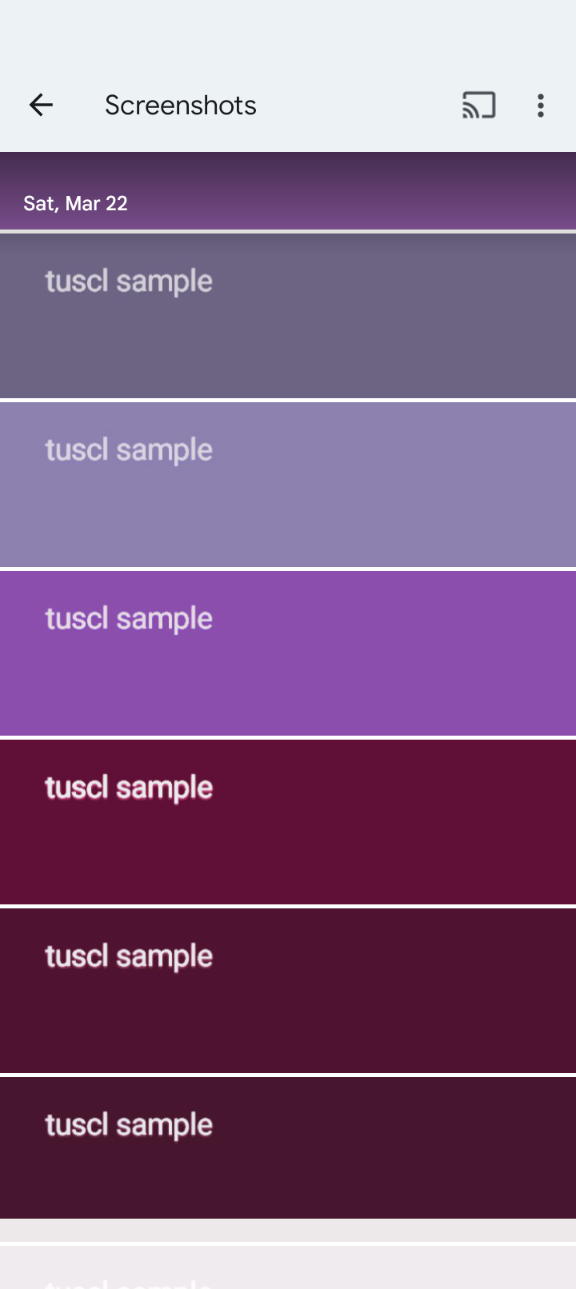Click 'tuscl sample' text on crimson-maroon image
The image size is (576, 1289).
pyautogui.click(x=129, y=789)
